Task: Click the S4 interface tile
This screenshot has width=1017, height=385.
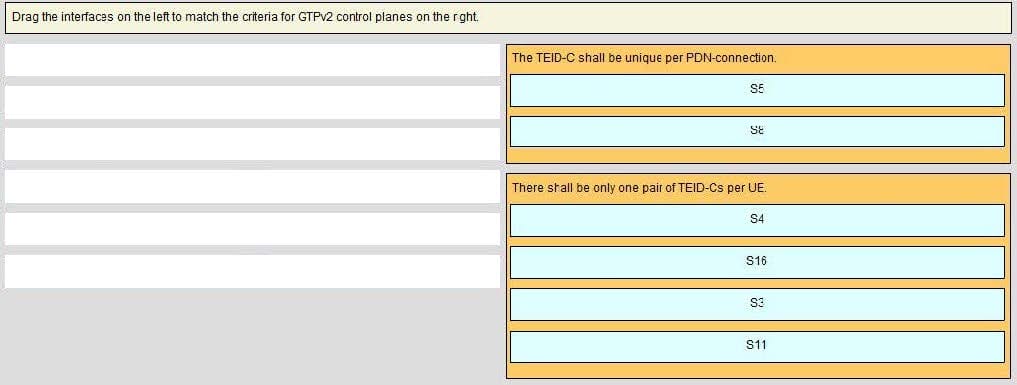Action: tap(757, 220)
